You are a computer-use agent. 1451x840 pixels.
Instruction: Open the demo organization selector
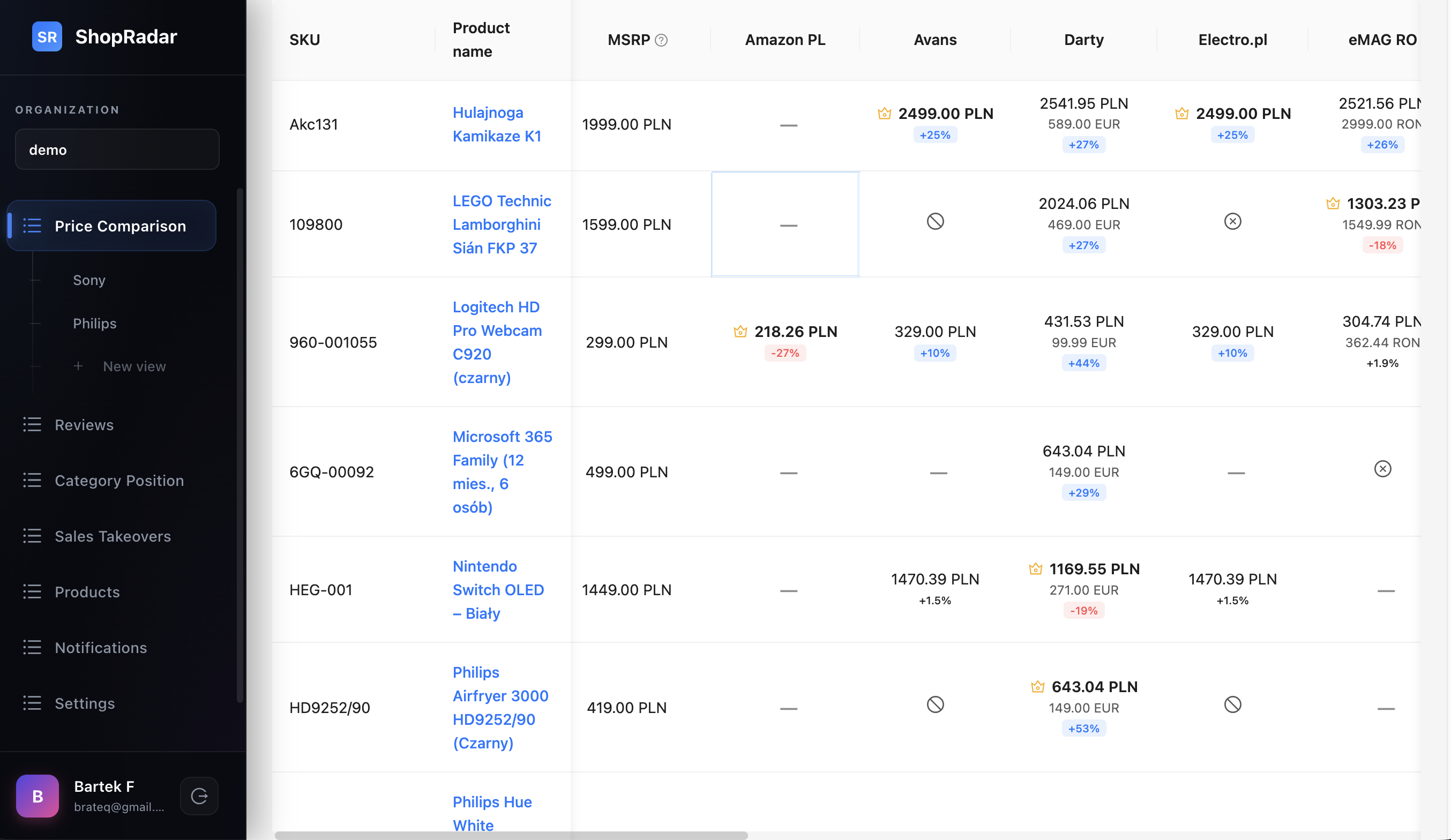coord(117,149)
